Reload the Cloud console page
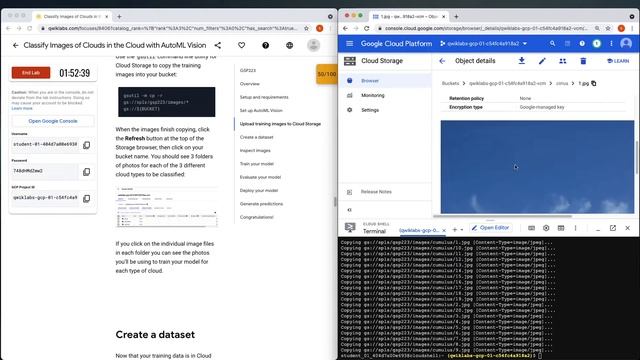Viewport: 640px width, 360px height. (367, 28)
